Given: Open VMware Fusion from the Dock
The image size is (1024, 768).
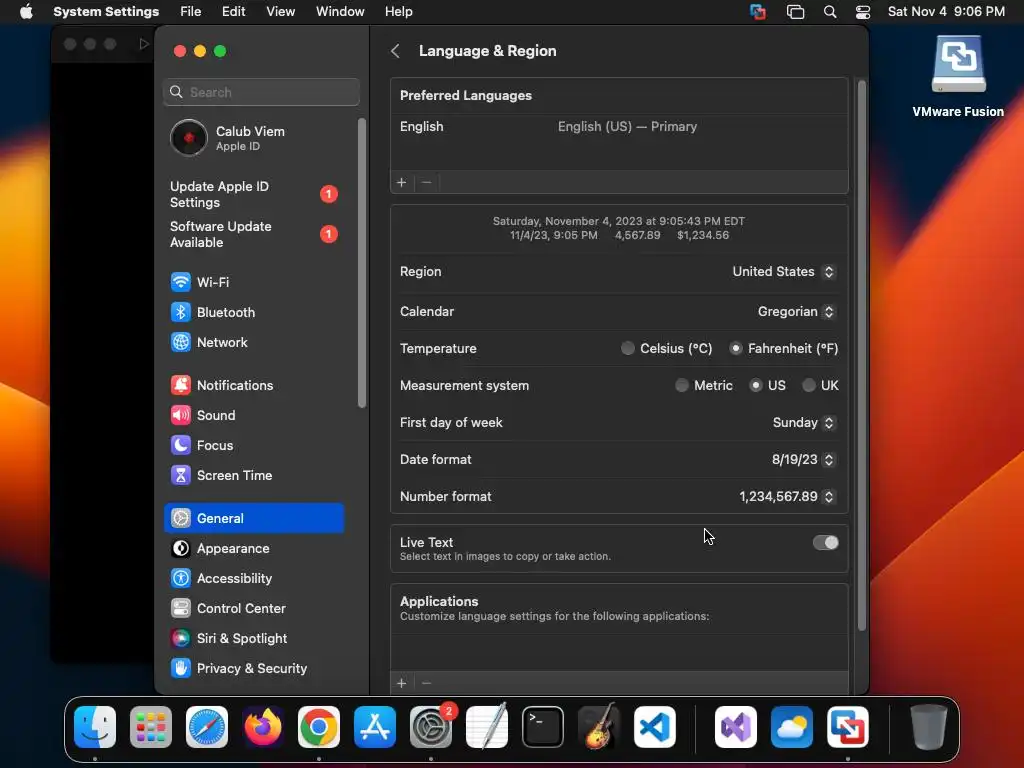Looking at the screenshot, I should point(848,727).
